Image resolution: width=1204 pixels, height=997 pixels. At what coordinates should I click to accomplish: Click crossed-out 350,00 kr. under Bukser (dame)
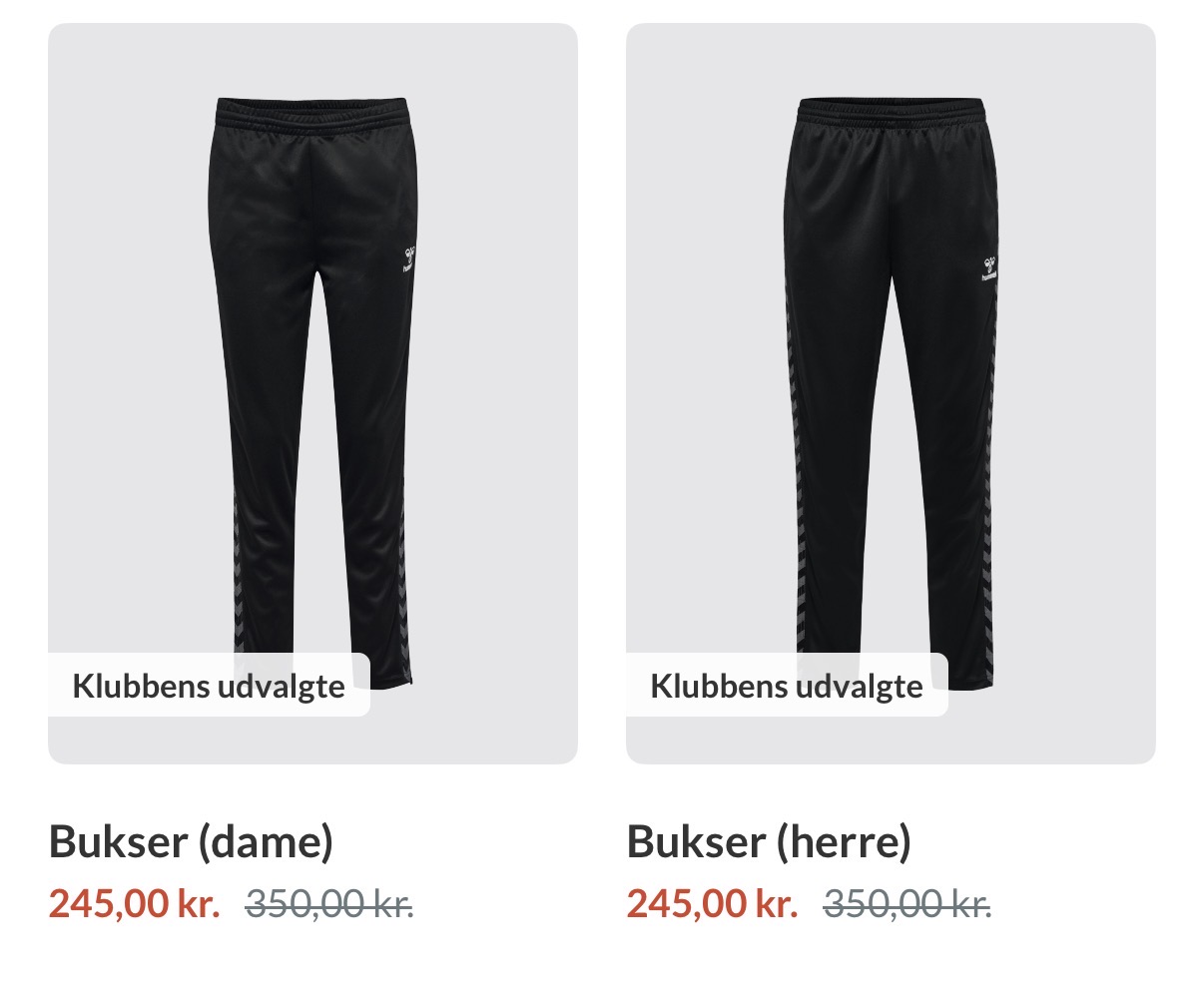click(x=329, y=904)
